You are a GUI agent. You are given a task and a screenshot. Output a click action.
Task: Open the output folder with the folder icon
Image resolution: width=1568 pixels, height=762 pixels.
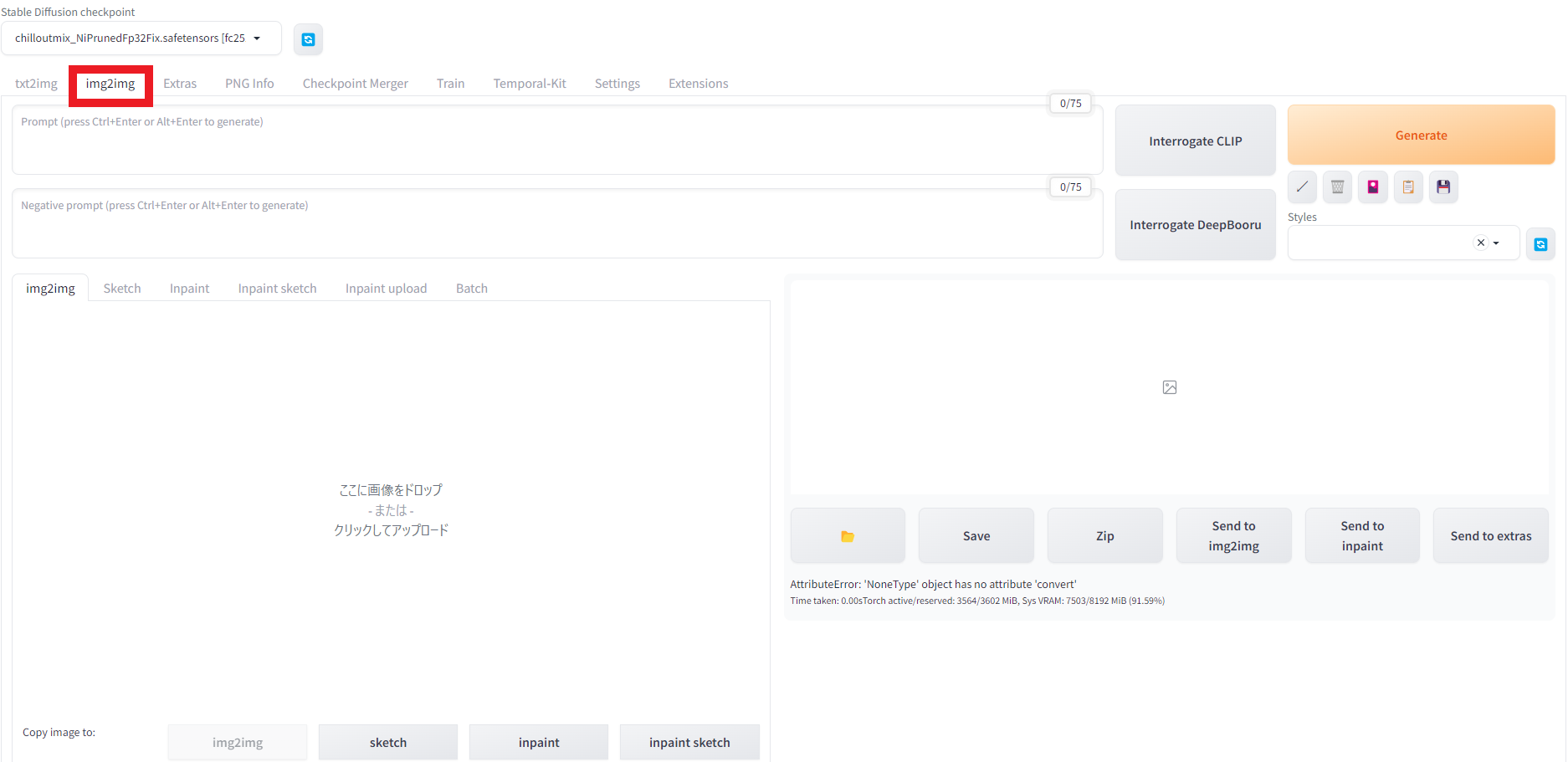(x=848, y=536)
